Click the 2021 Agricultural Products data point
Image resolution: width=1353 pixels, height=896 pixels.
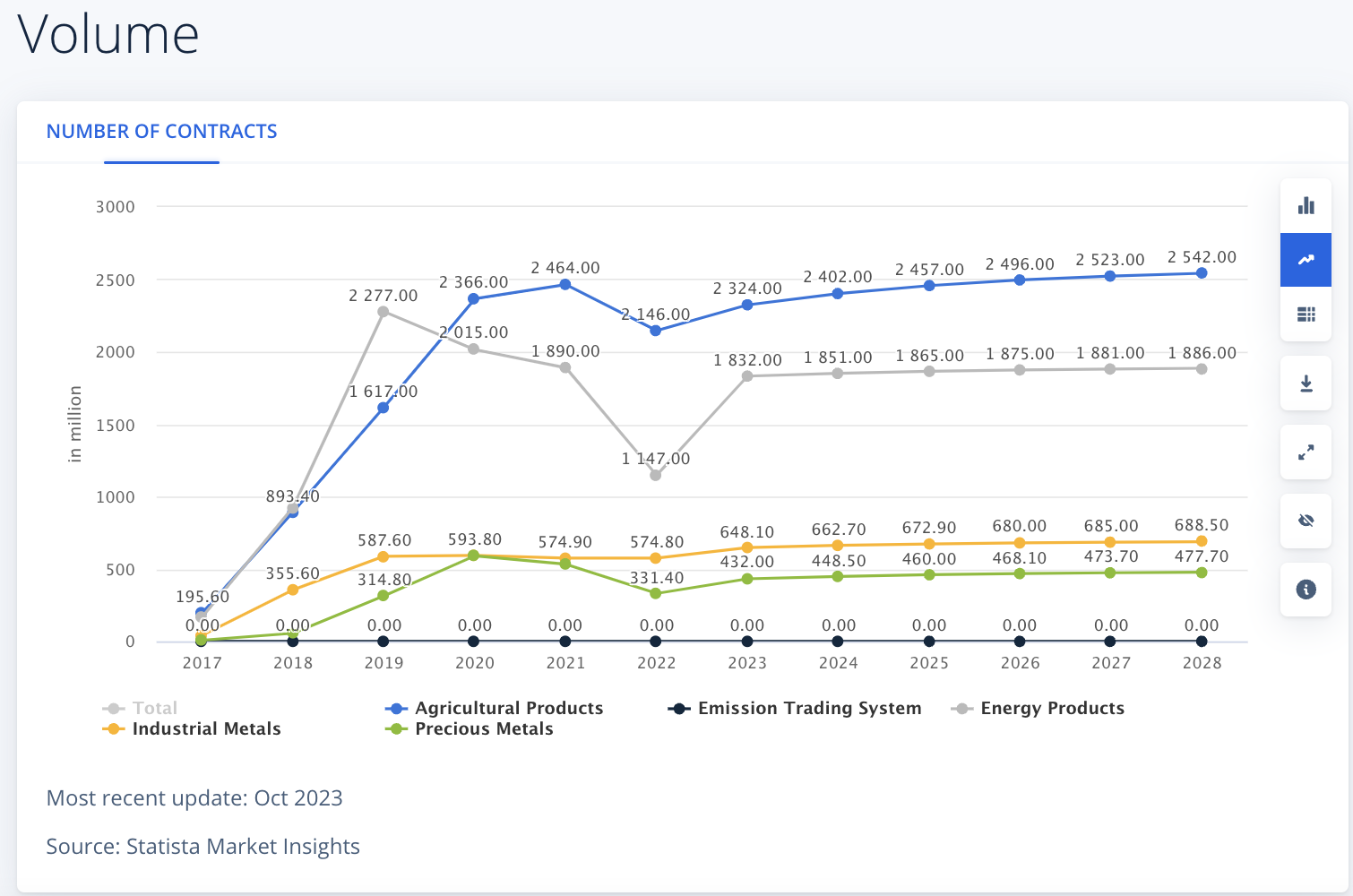(x=565, y=284)
